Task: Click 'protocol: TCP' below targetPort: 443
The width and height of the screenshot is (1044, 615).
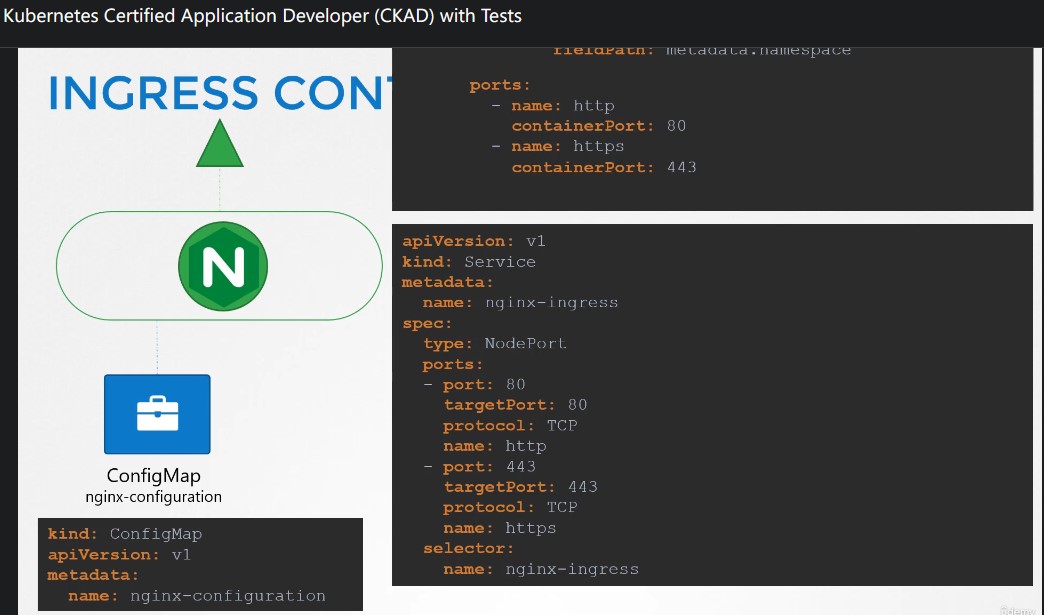Action: coord(510,507)
